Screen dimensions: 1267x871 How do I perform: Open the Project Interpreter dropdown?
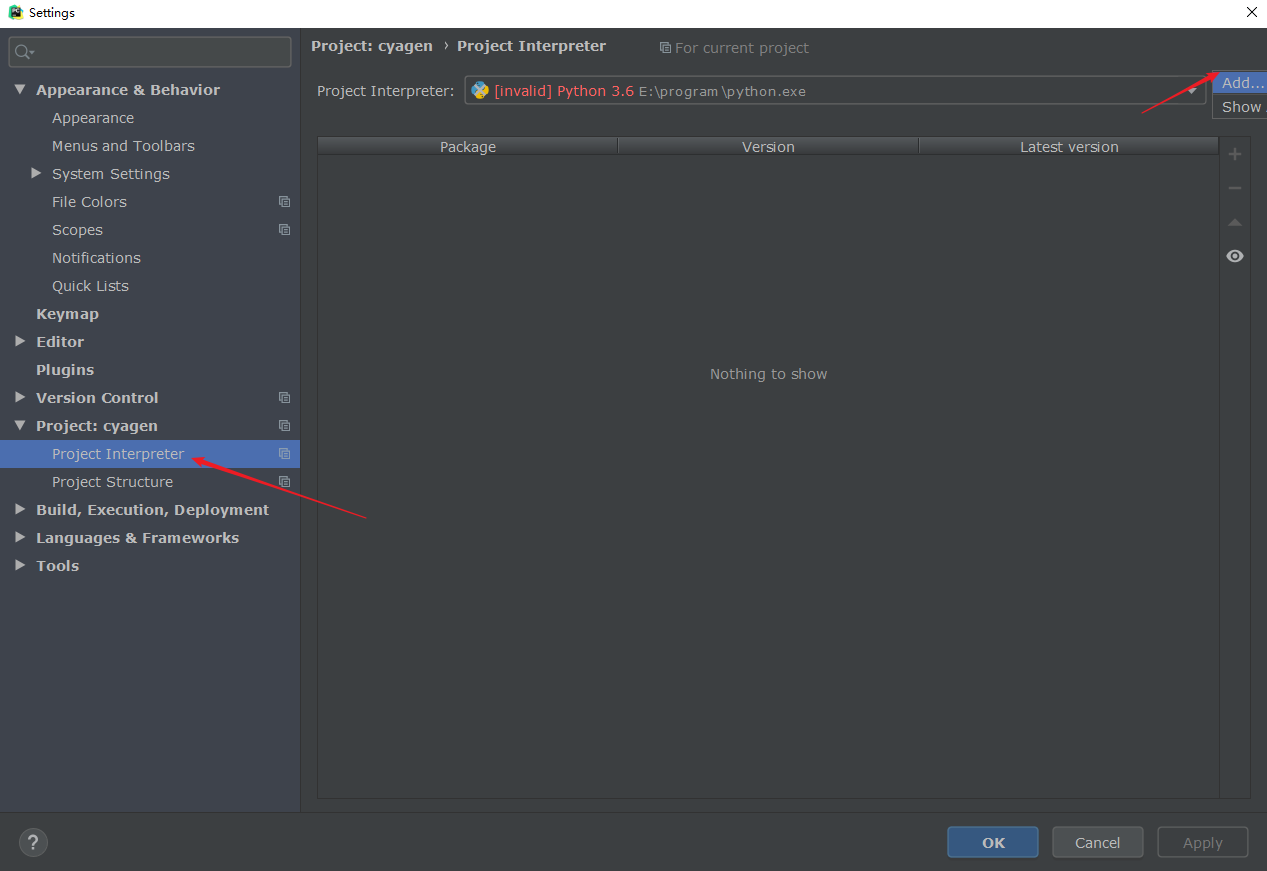pos(1192,90)
